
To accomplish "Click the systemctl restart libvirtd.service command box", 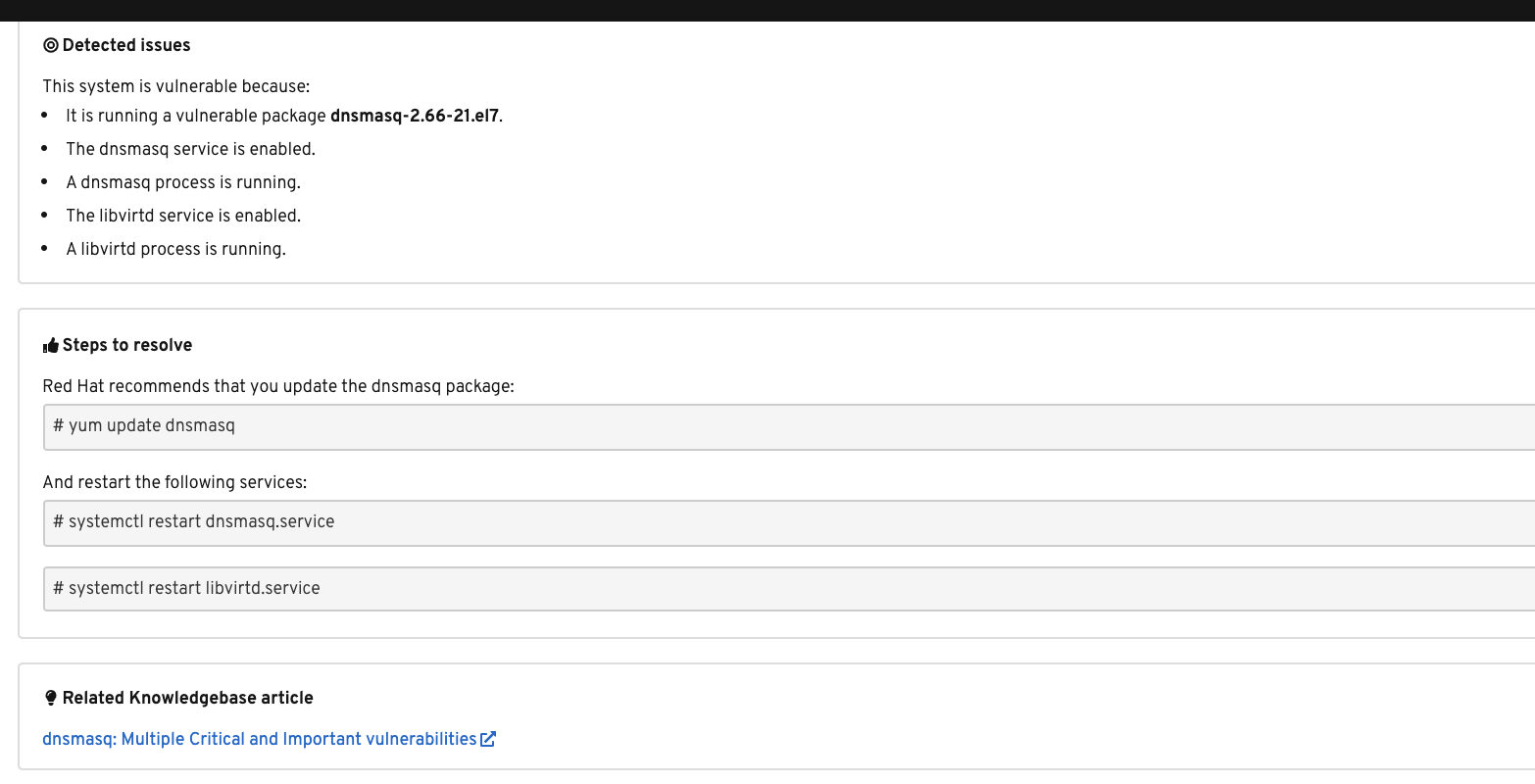I will tap(784, 589).
